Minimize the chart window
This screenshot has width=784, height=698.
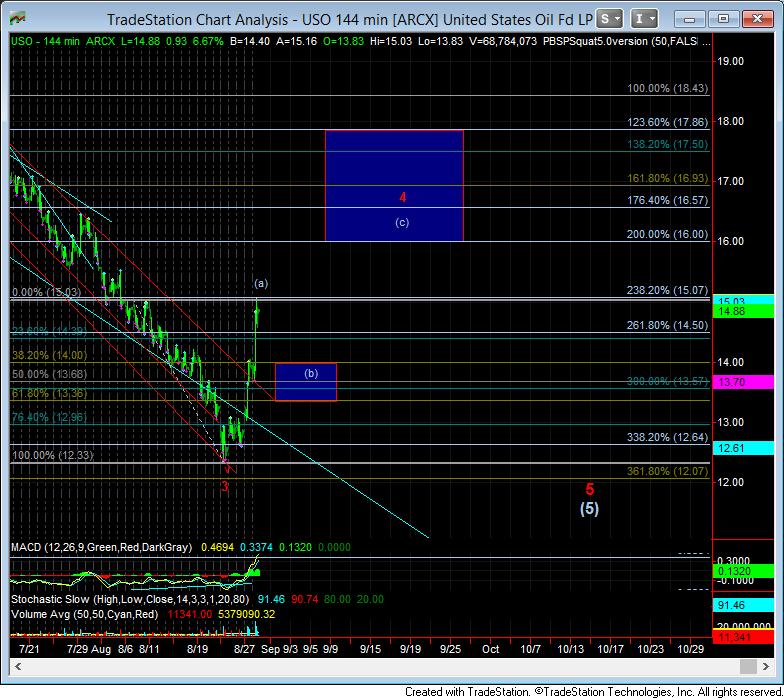[690, 19]
